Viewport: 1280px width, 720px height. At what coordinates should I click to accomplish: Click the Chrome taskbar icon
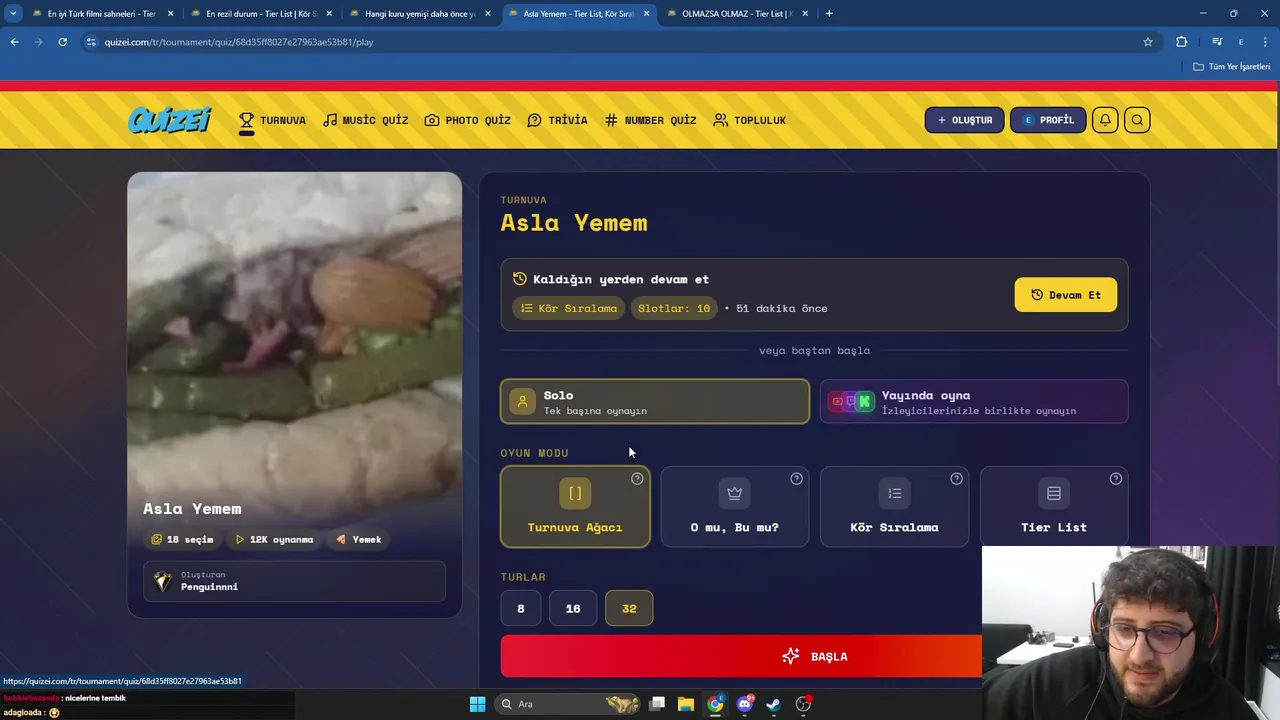point(715,704)
